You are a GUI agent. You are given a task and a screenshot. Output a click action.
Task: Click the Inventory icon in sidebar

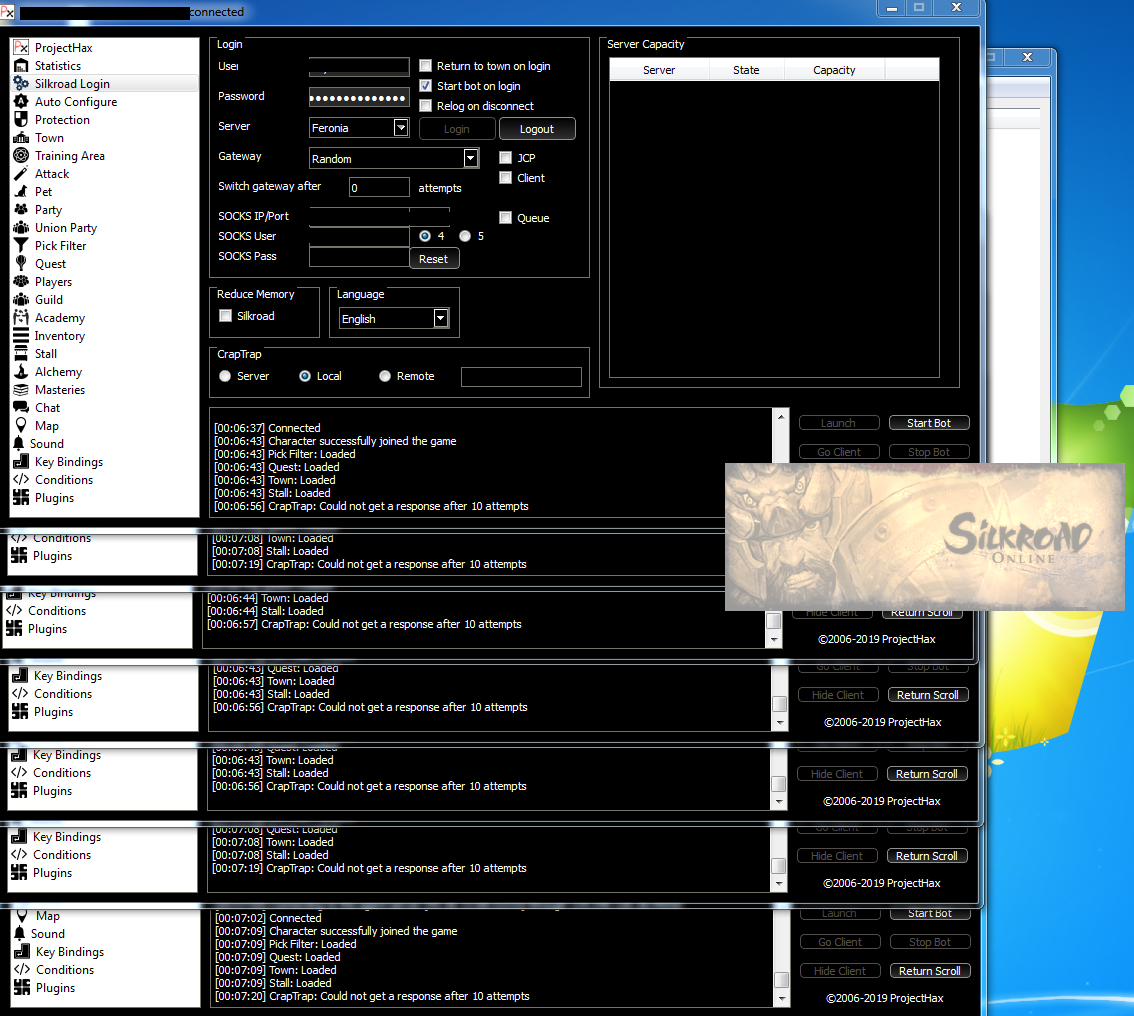click(x=20, y=336)
